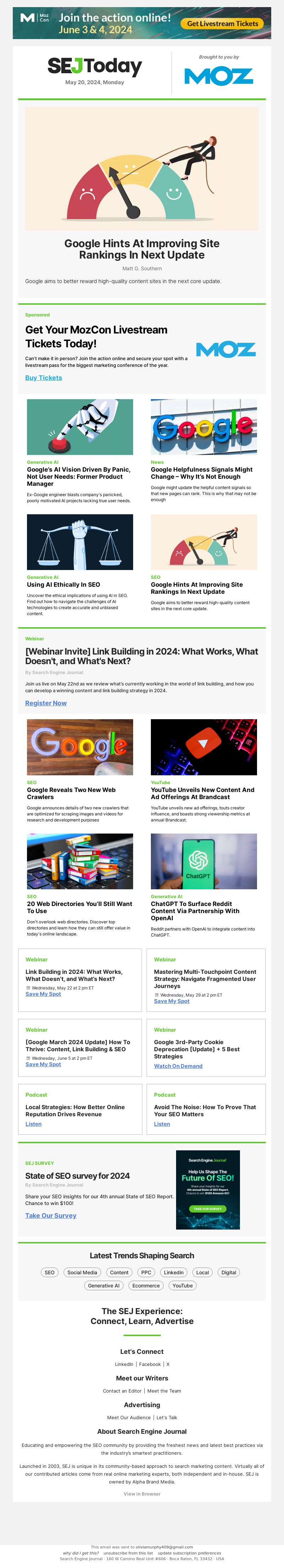The height and width of the screenshot is (1568, 284).
Task: Open the ChatGPT phone image
Action: pos(204,861)
